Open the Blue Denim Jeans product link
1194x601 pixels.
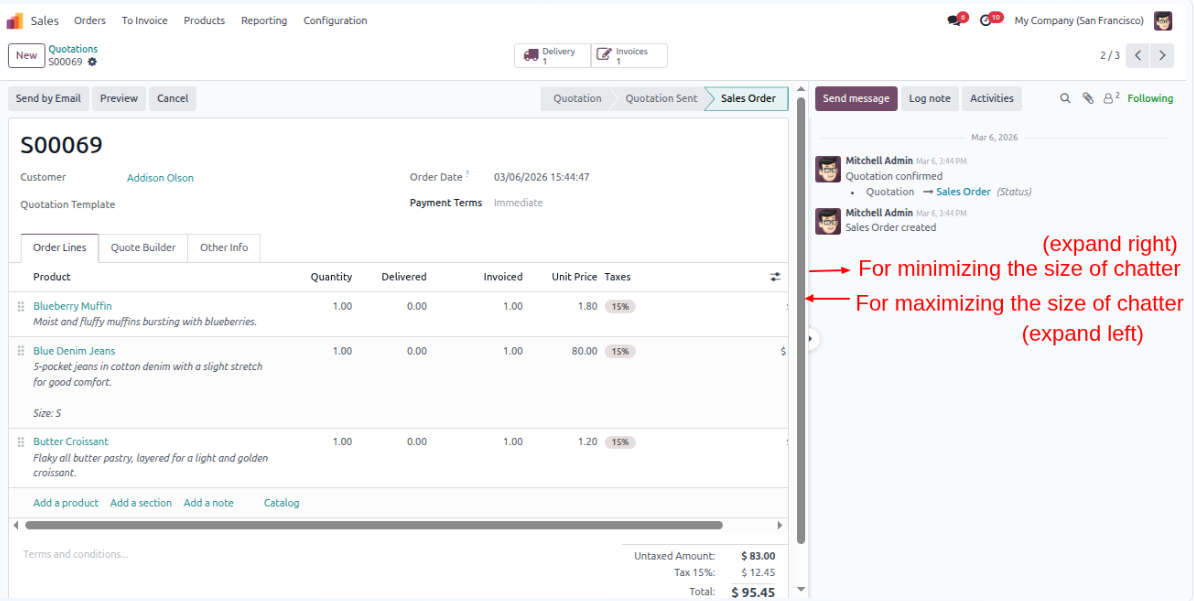75,351
